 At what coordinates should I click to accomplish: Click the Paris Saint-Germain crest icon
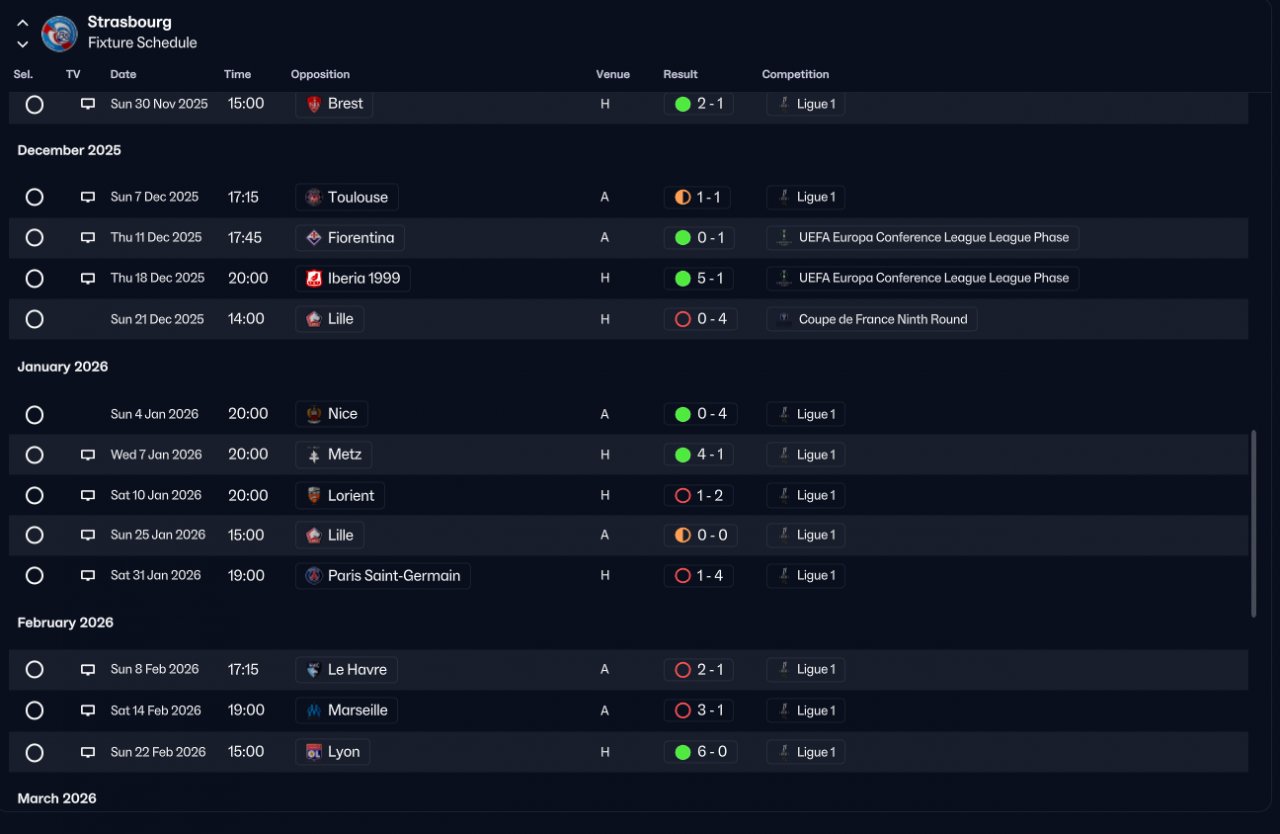pos(314,576)
